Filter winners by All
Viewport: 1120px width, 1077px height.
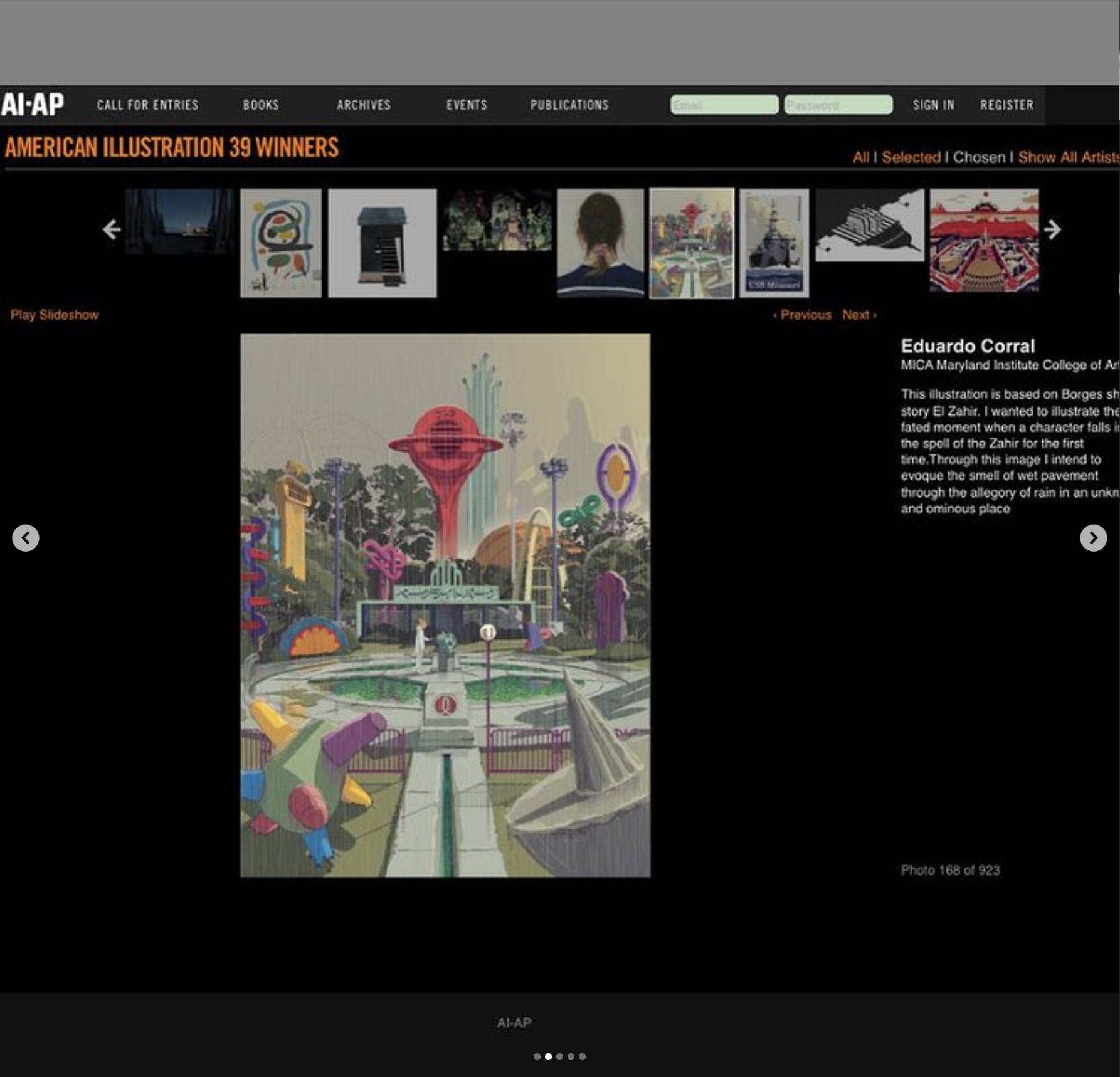[x=860, y=157]
